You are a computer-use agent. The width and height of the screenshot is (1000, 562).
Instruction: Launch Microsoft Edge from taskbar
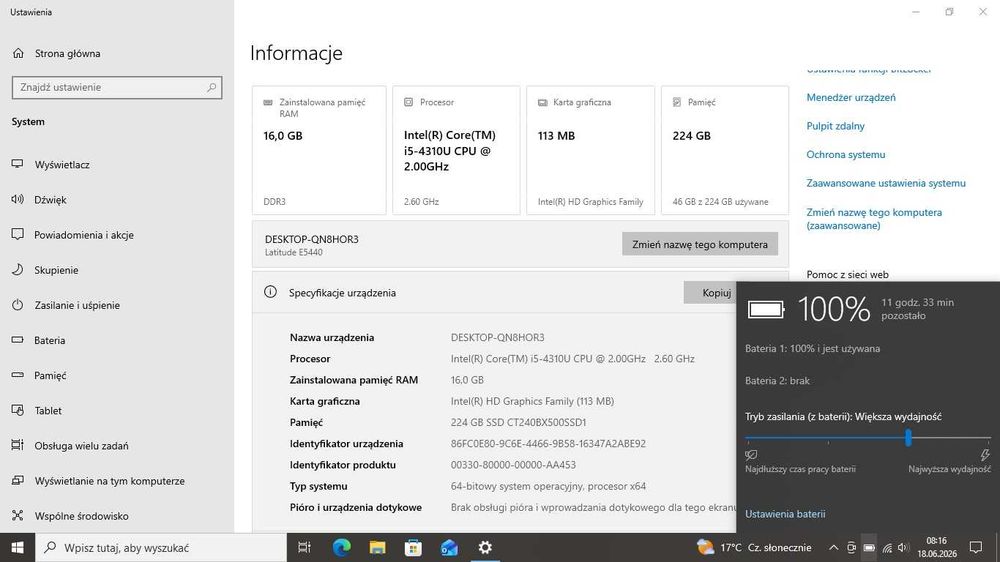[342, 547]
